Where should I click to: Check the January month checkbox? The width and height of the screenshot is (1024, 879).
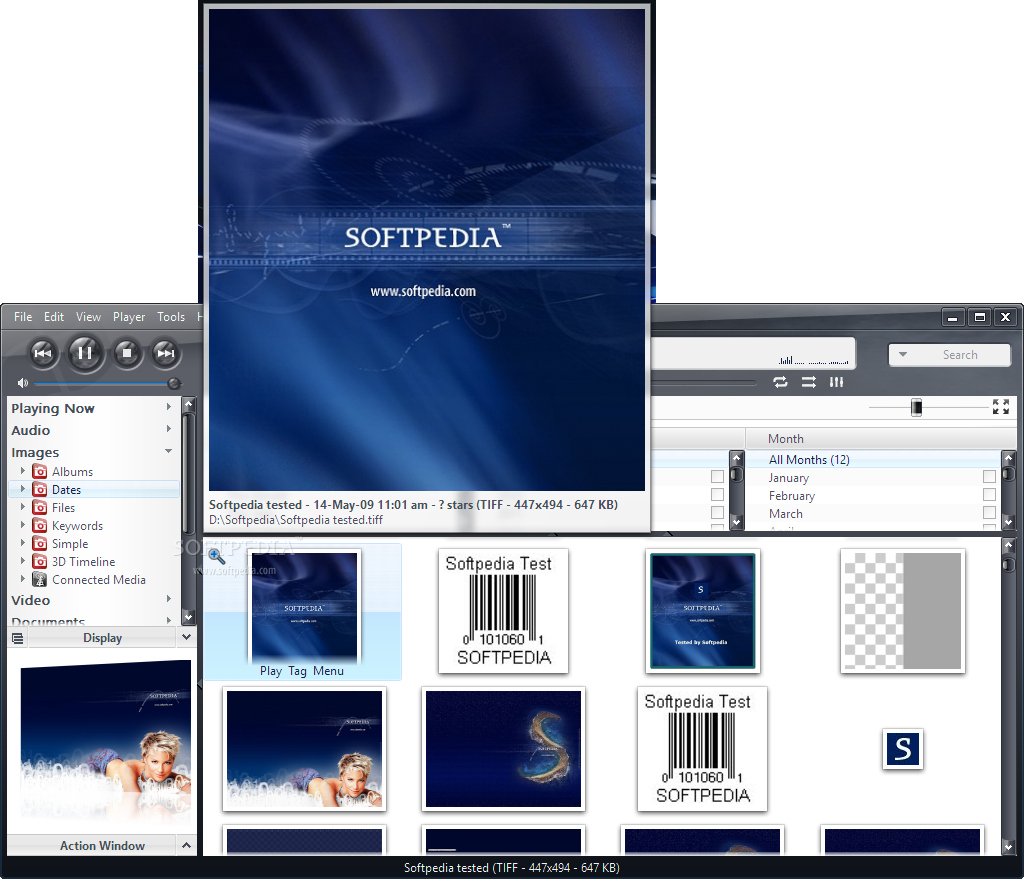(989, 477)
